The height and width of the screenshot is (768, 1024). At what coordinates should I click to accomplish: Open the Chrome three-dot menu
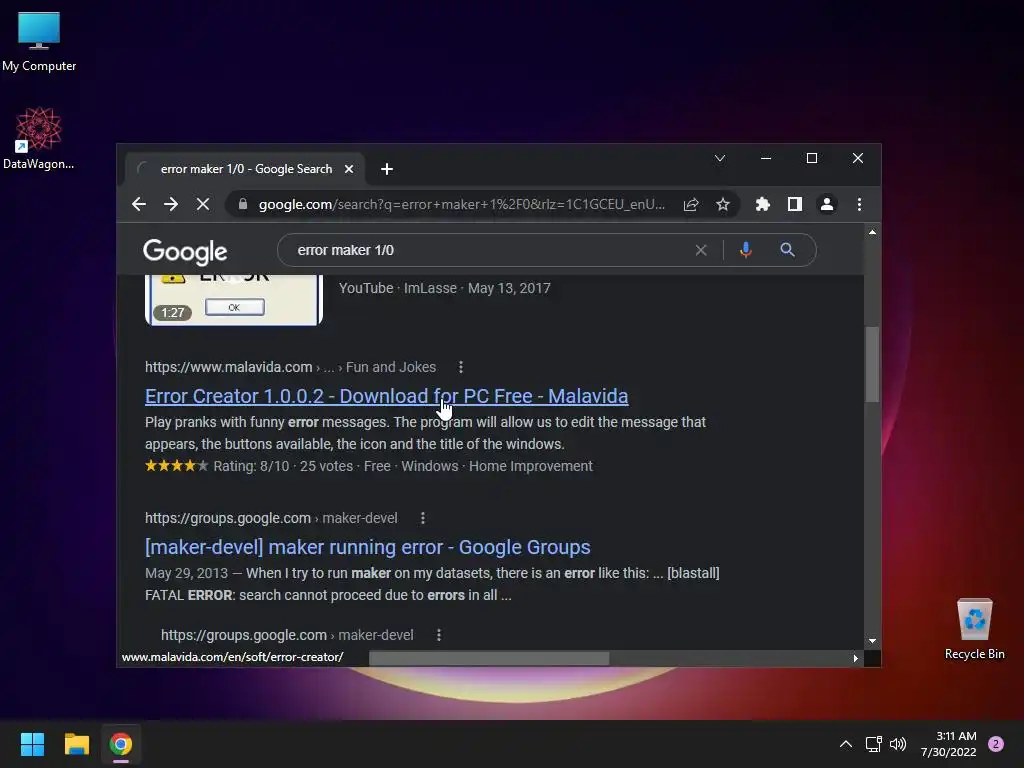pyautogui.click(x=859, y=204)
